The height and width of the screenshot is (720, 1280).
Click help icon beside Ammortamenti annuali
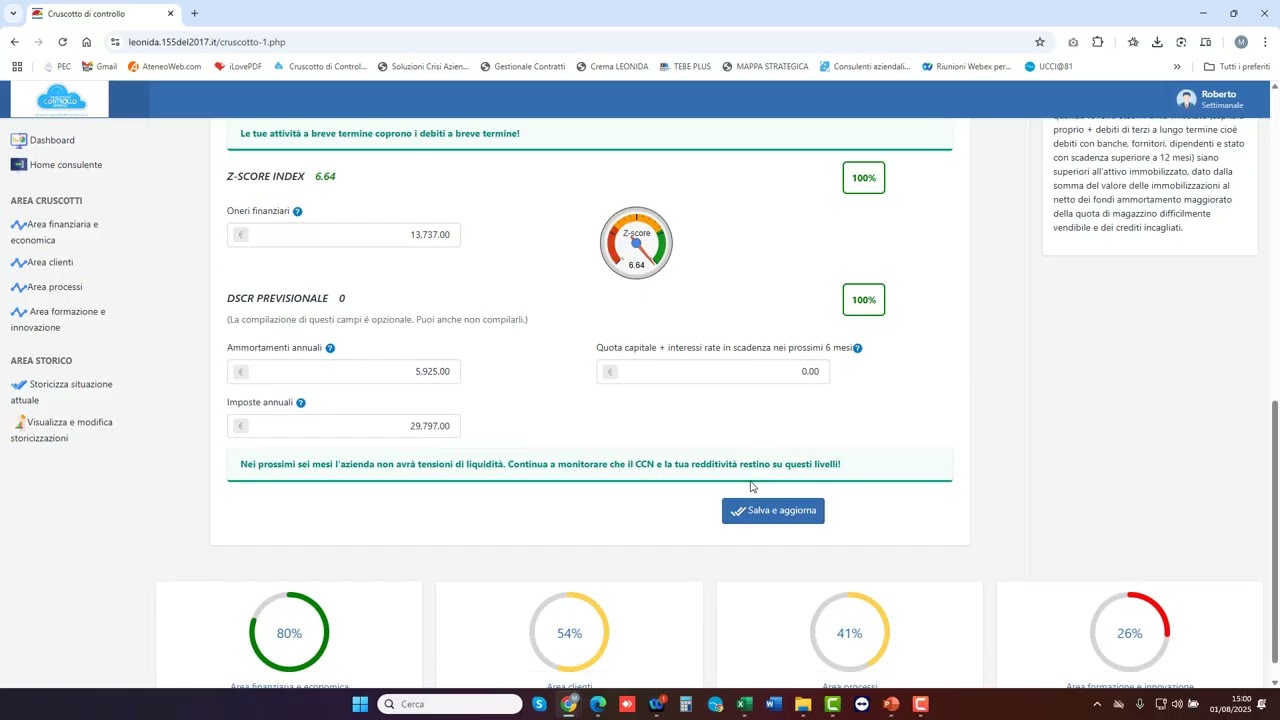click(x=330, y=349)
